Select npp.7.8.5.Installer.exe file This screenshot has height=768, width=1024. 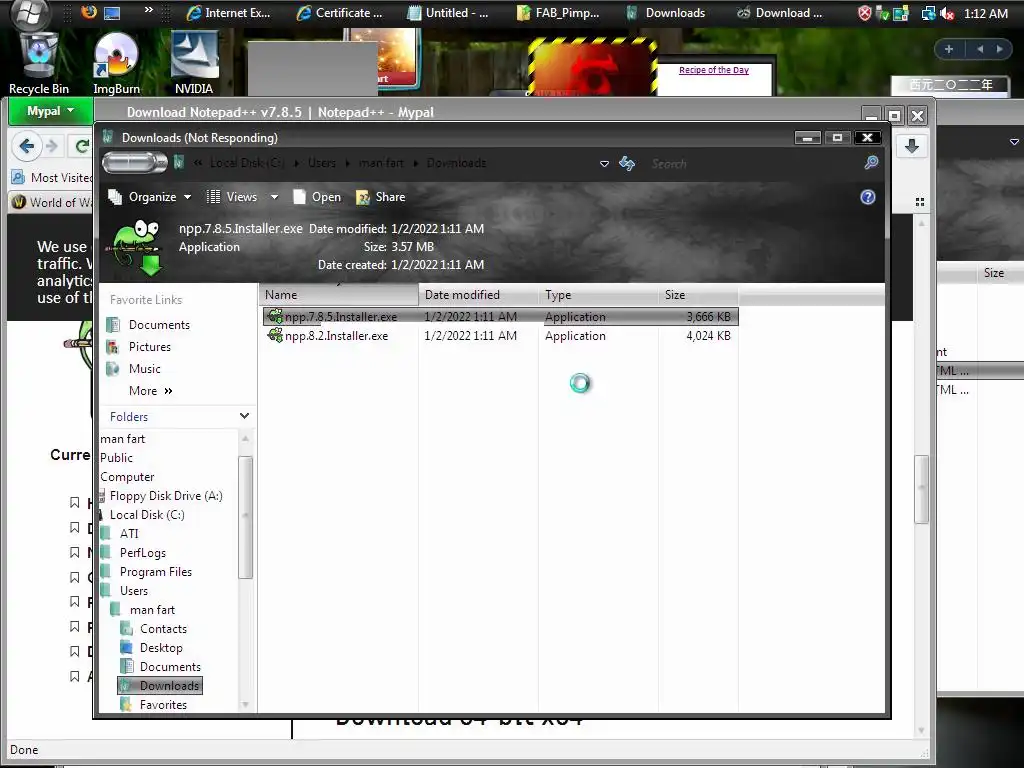click(500, 317)
